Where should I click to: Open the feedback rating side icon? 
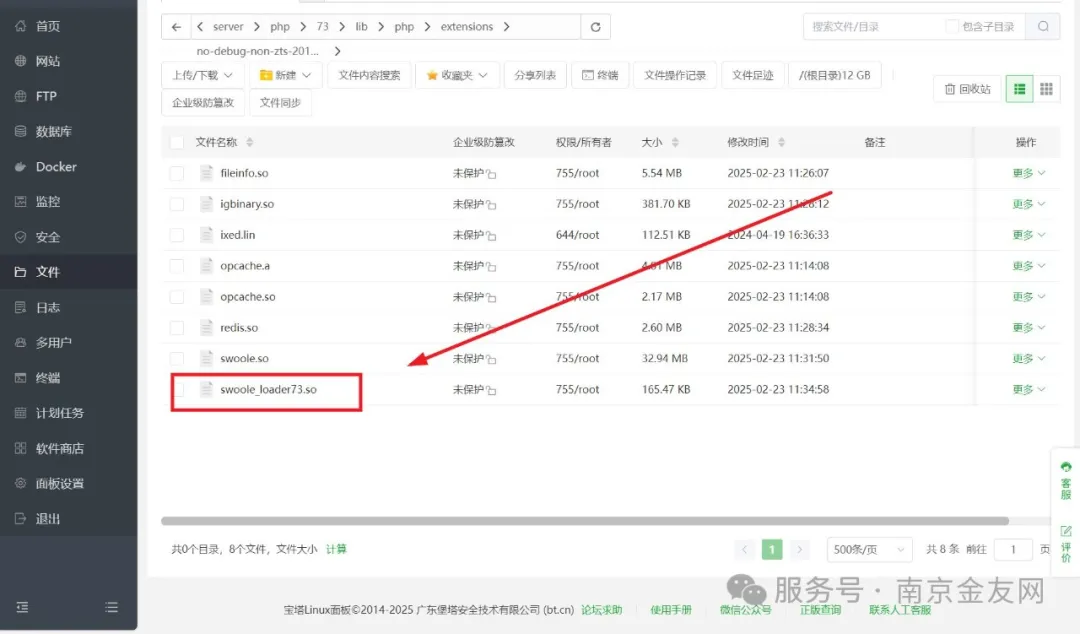[x=1066, y=544]
